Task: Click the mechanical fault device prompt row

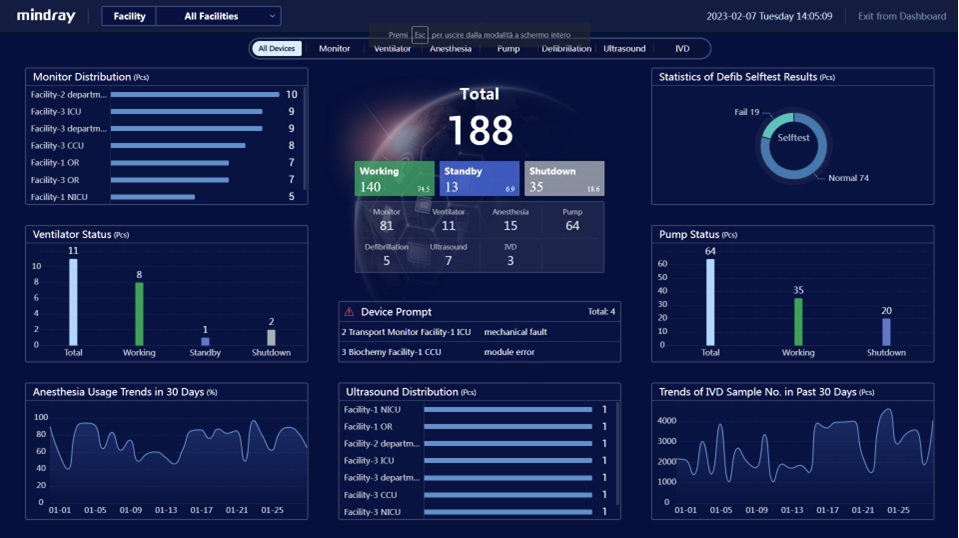Action: click(479, 332)
